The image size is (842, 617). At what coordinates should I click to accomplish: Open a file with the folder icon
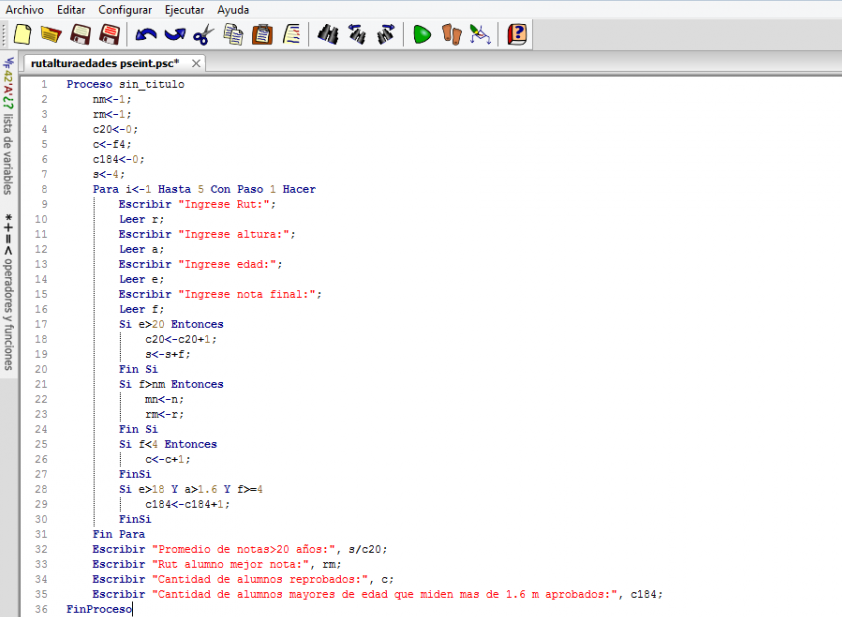click(51, 35)
